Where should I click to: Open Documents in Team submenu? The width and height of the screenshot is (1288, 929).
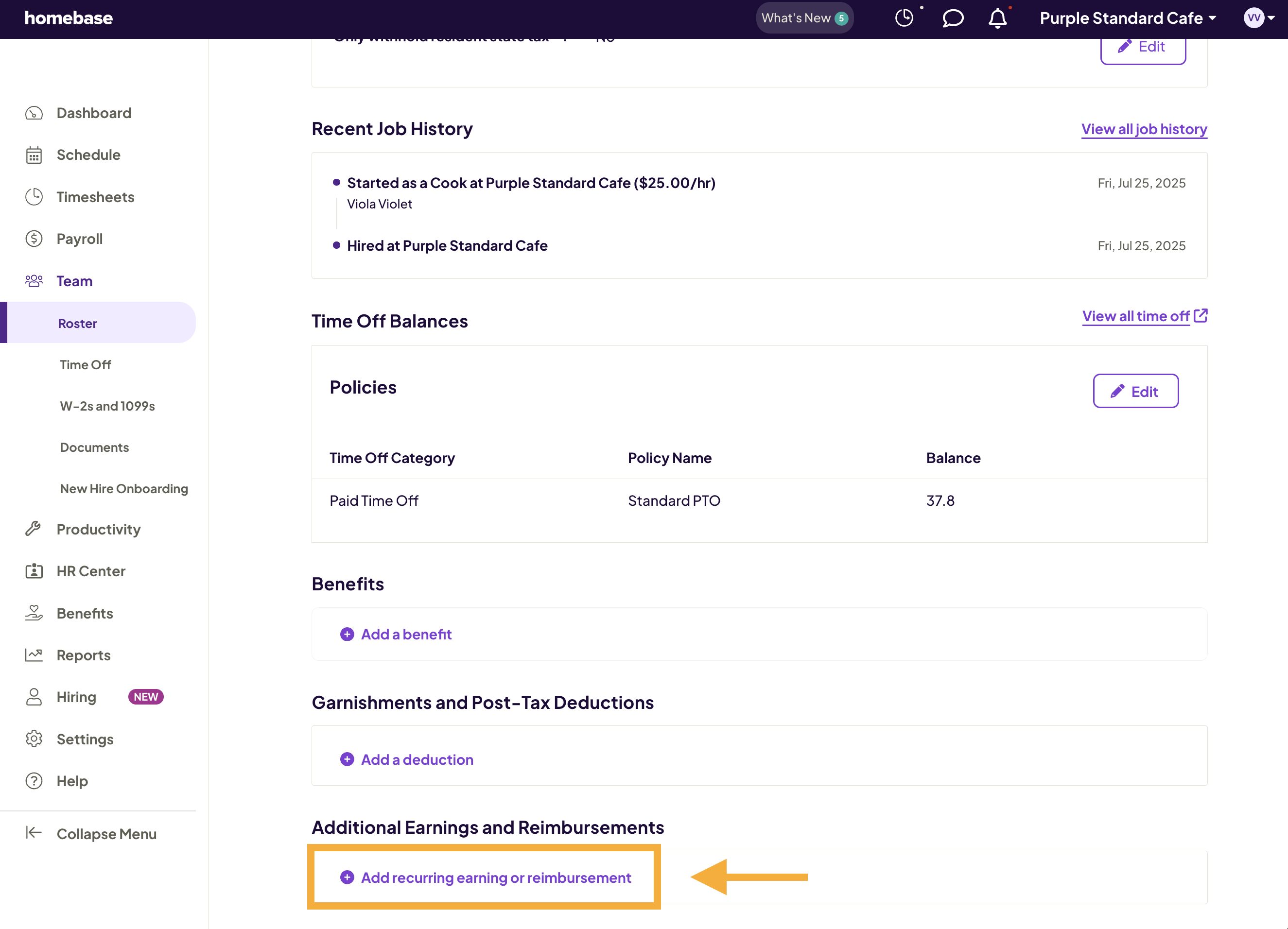click(94, 447)
